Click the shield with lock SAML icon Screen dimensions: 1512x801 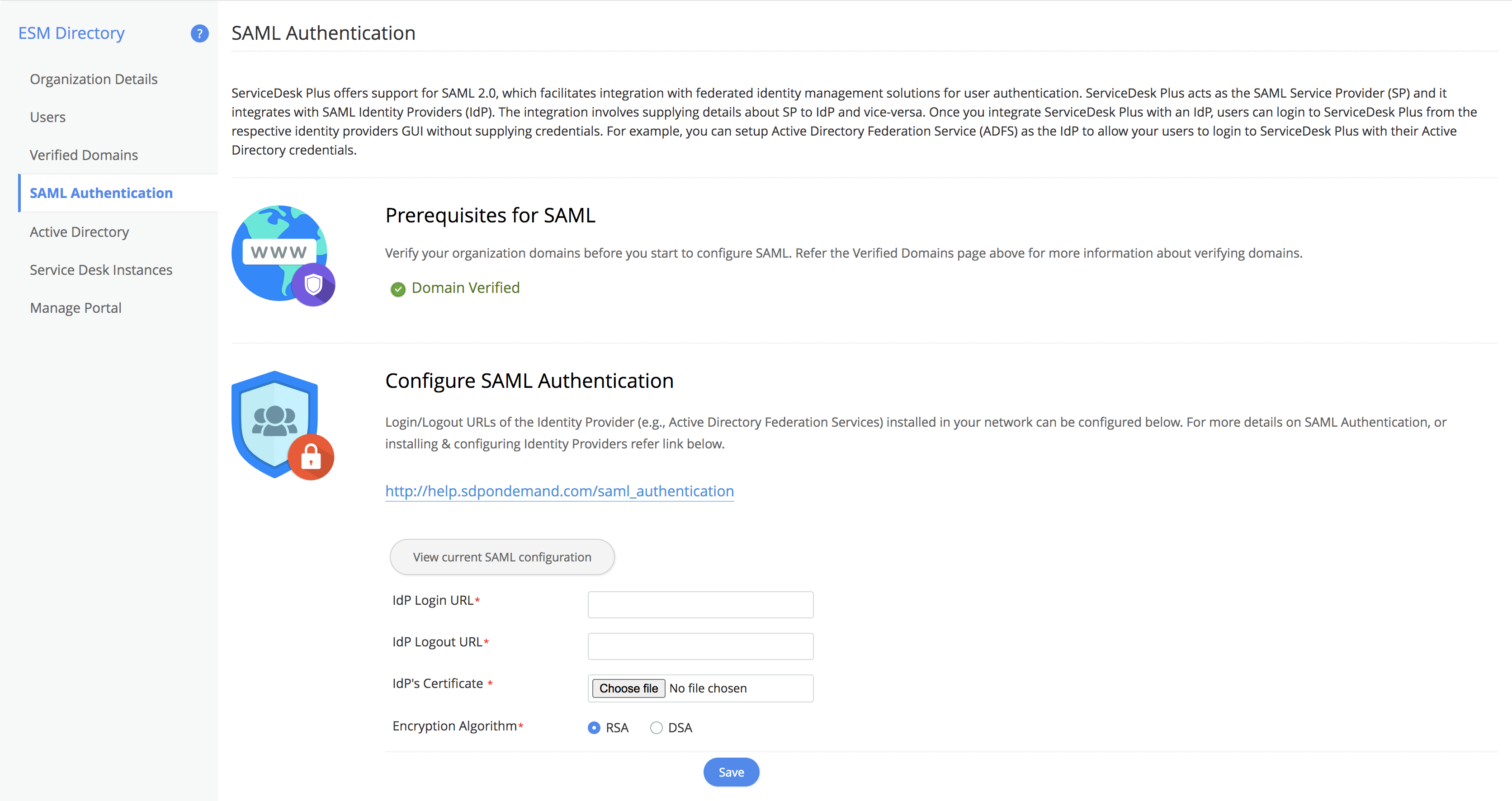(283, 425)
